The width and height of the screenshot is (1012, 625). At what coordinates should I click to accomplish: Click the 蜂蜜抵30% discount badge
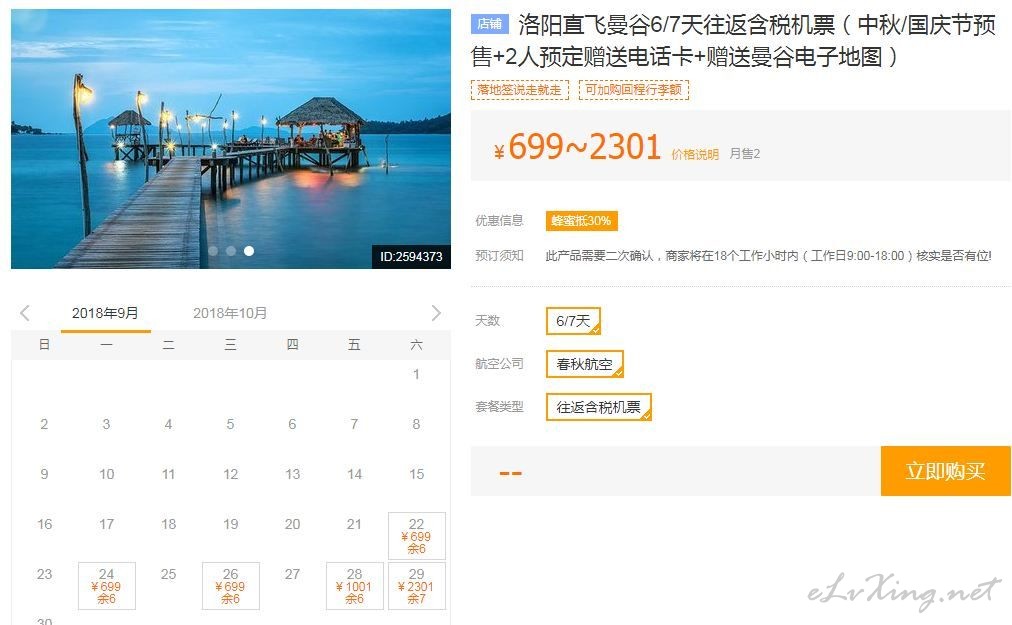pyautogui.click(x=581, y=221)
